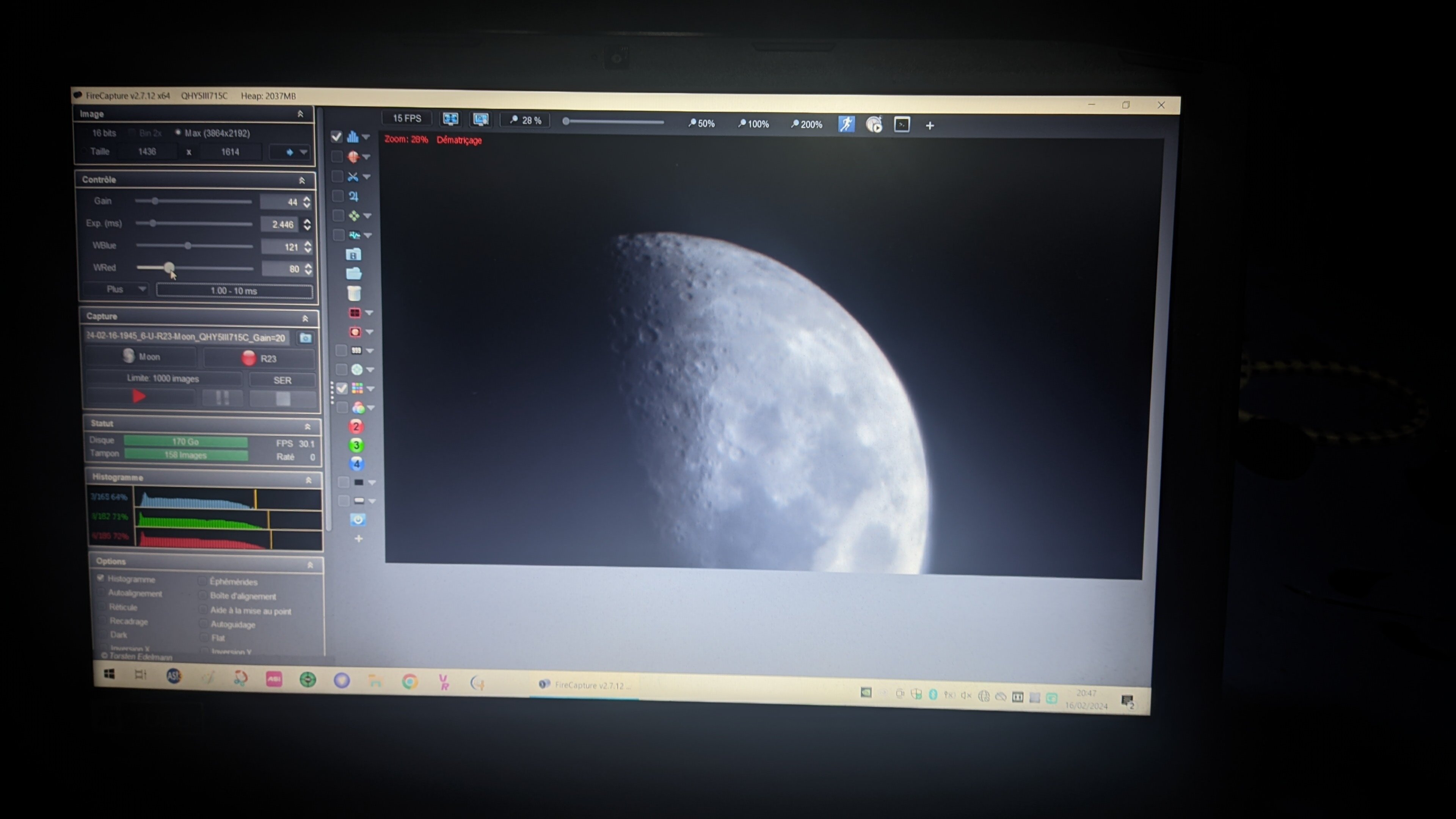The height and width of the screenshot is (819, 1456).
Task: Select the Max (3864x2192) radio button
Action: pyautogui.click(x=178, y=133)
